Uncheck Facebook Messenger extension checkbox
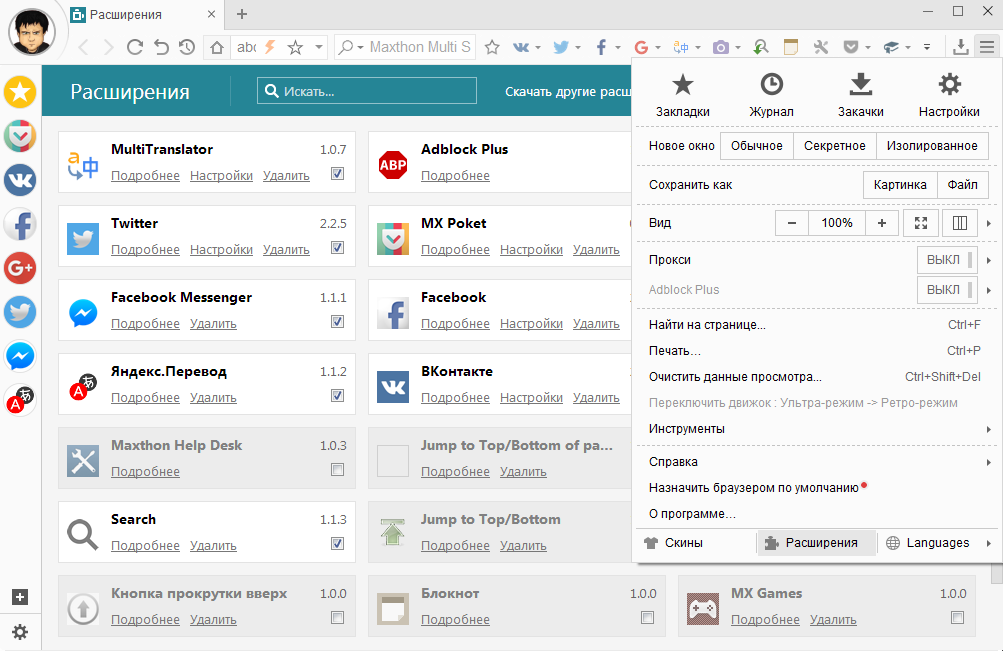This screenshot has height=651, width=1003. (338, 322)
